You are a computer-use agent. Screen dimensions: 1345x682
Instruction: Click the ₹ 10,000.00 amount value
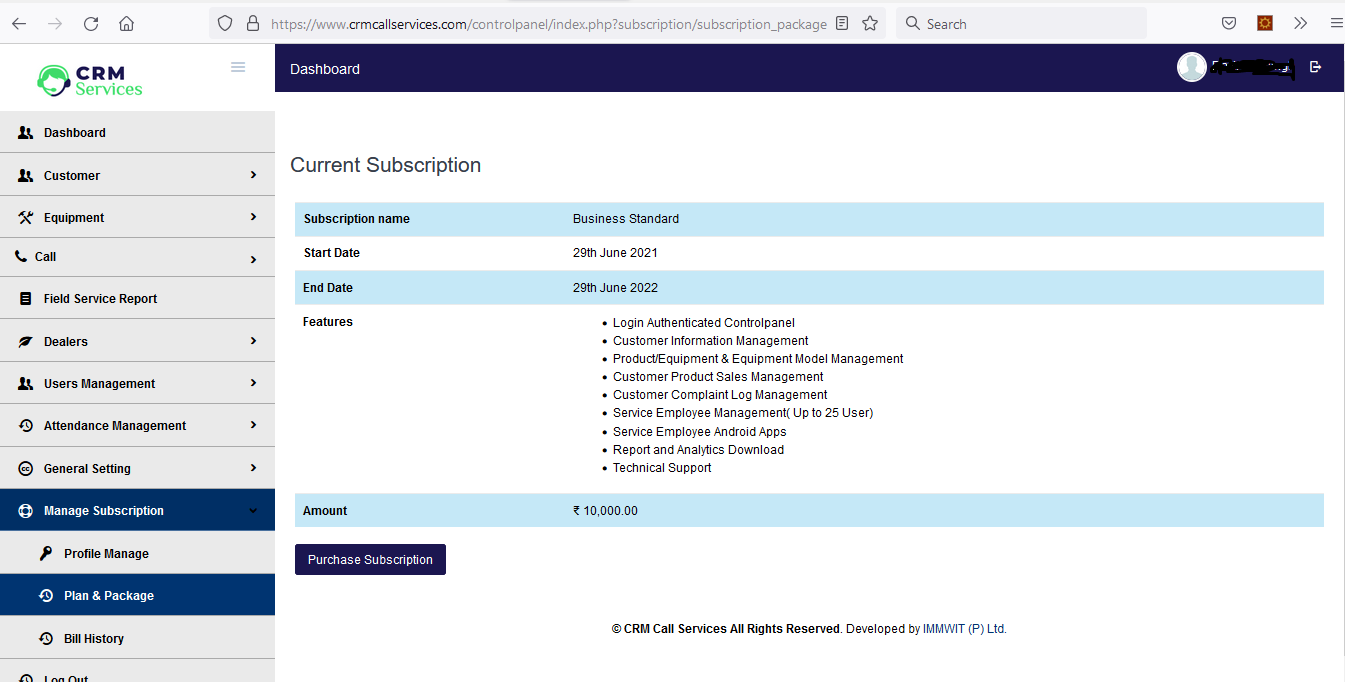click(605, 511)
